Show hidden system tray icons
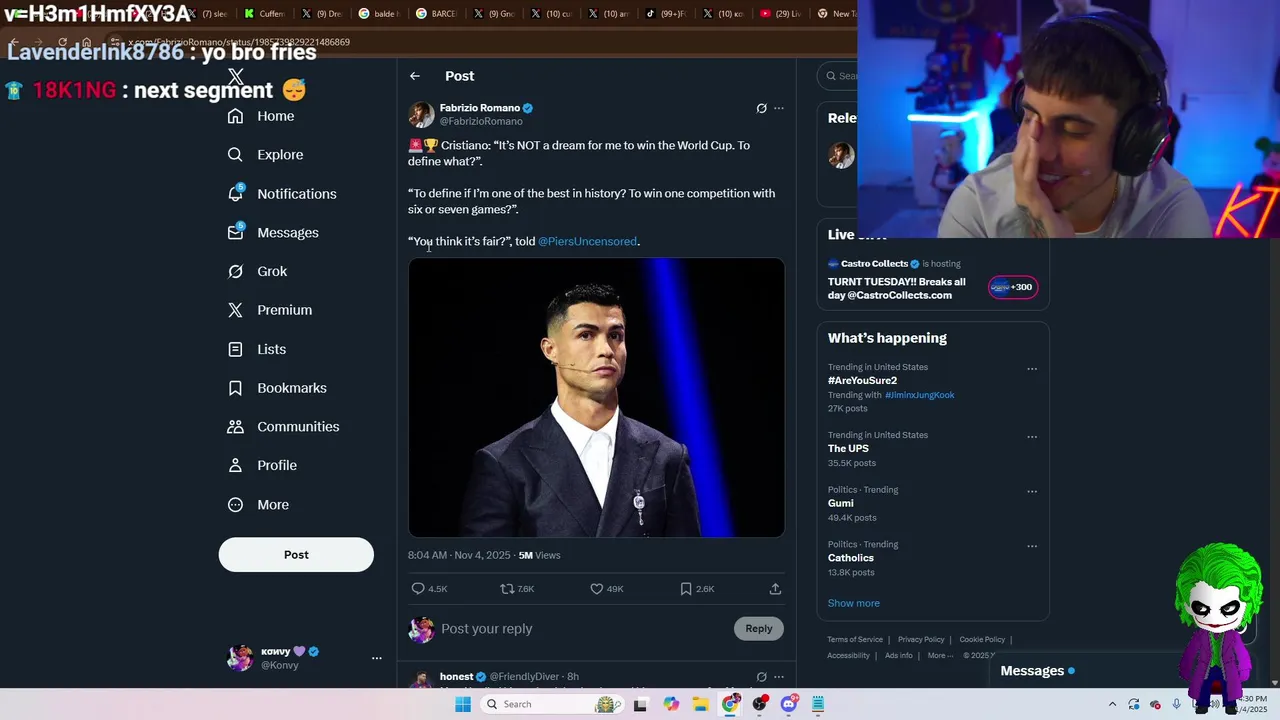Screen dimensions: 1280x720 [1112, 704]
